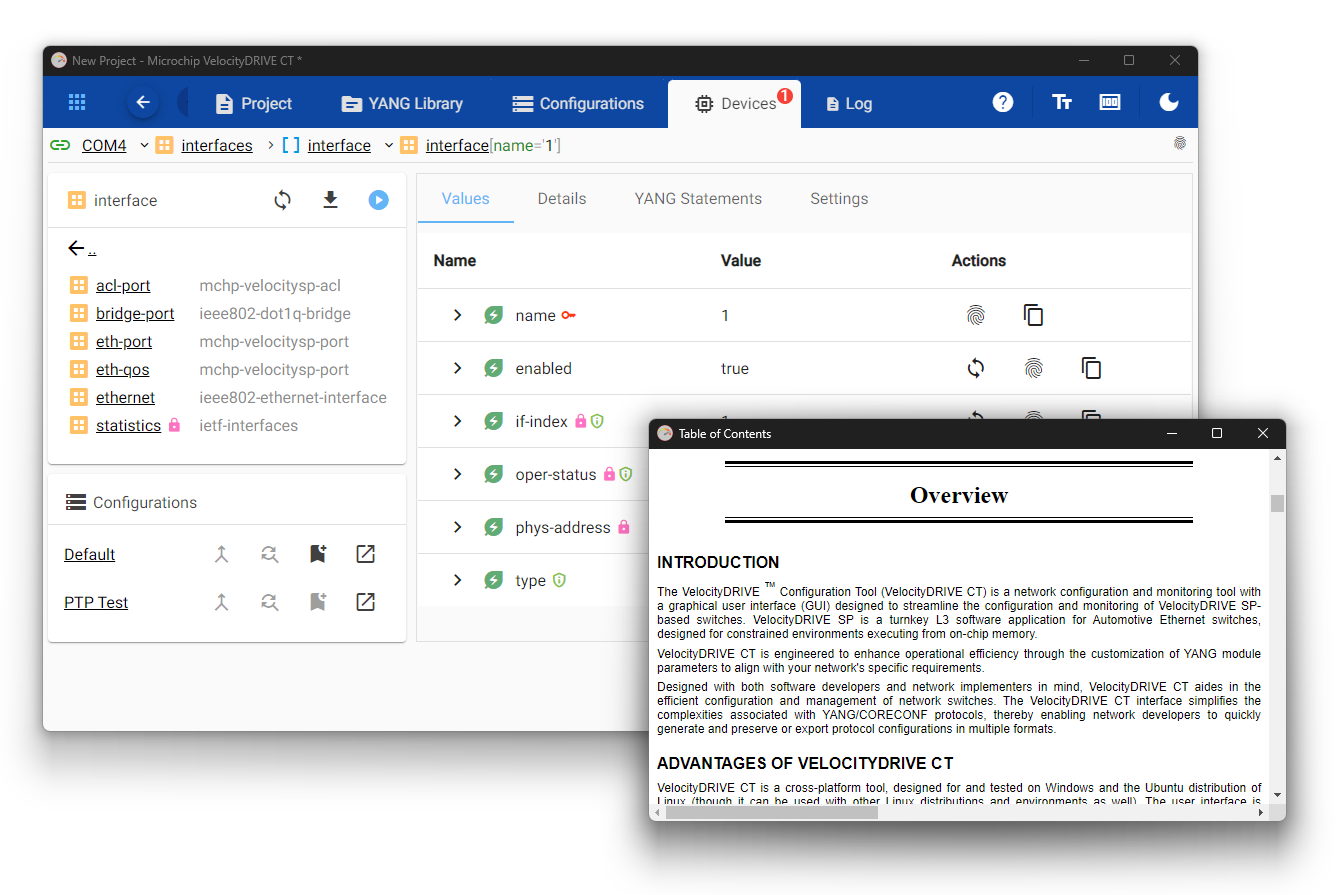Expand the oper-status row
1343x895 pixels.
pos(458,474)
